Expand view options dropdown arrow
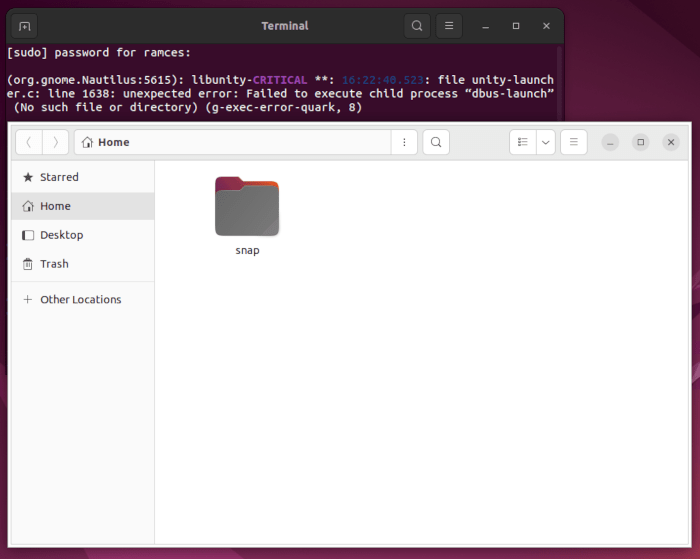Viewport: 700px width, 559px height. 546,142
